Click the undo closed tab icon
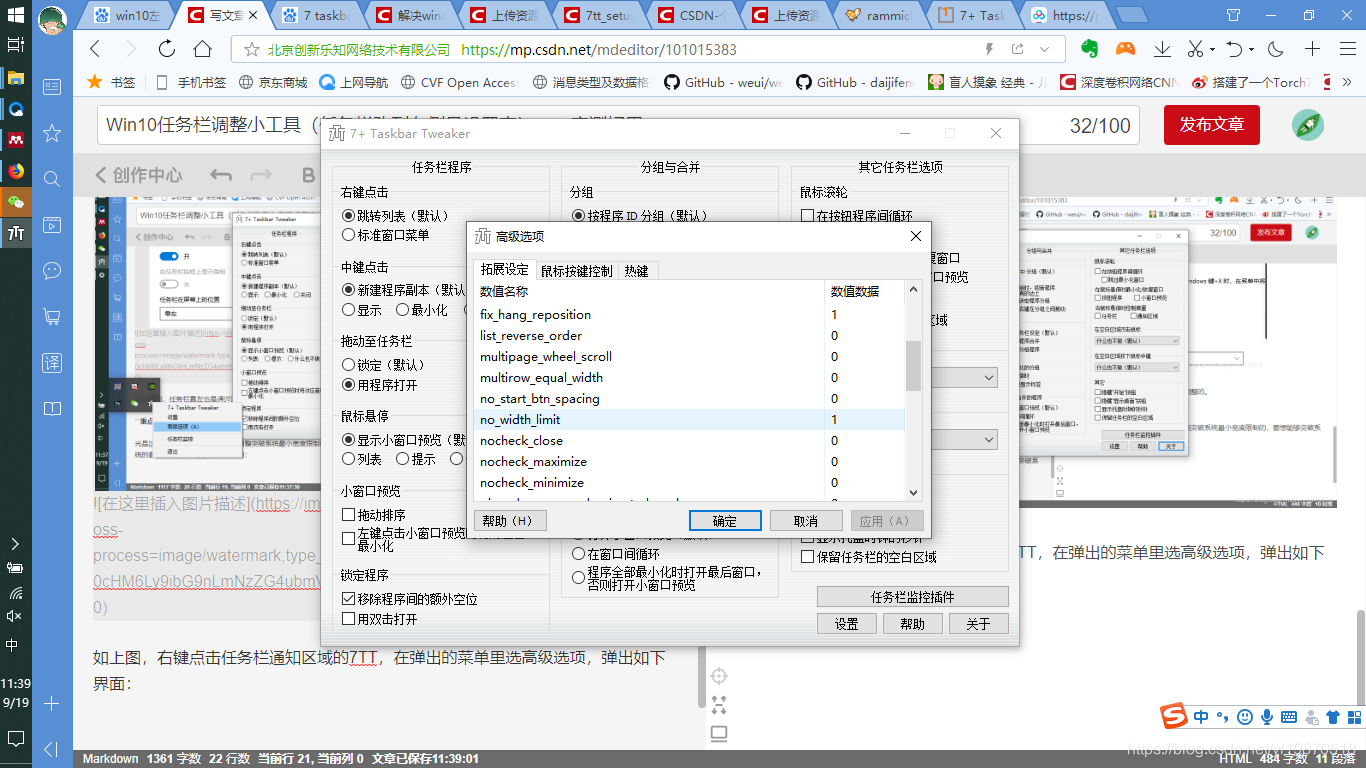The width and height of the screenshot is (1366, 768). point(1235,49)
